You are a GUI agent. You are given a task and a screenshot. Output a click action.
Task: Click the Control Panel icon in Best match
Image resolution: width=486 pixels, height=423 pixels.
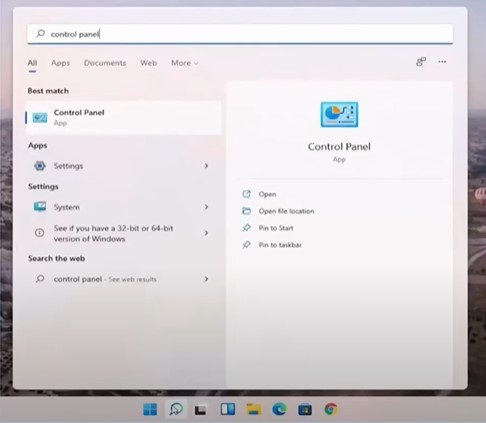(x=40, y=117)
